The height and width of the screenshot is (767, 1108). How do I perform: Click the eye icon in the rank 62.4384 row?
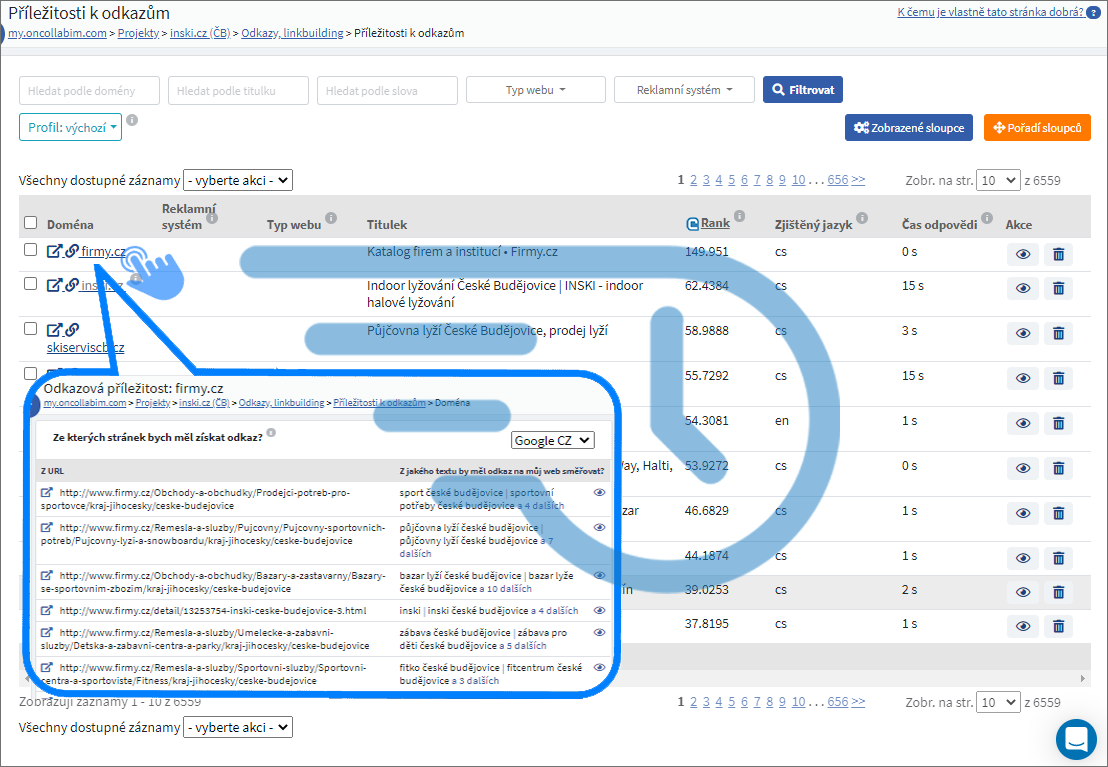click(x=1022, y=288)
